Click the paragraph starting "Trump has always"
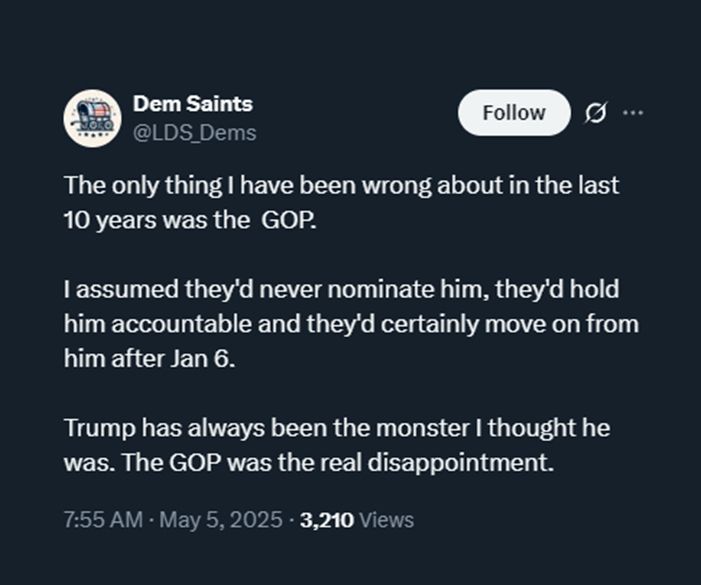Image resolution: width=701 pixels, height=585 pixels. (336, 446)
